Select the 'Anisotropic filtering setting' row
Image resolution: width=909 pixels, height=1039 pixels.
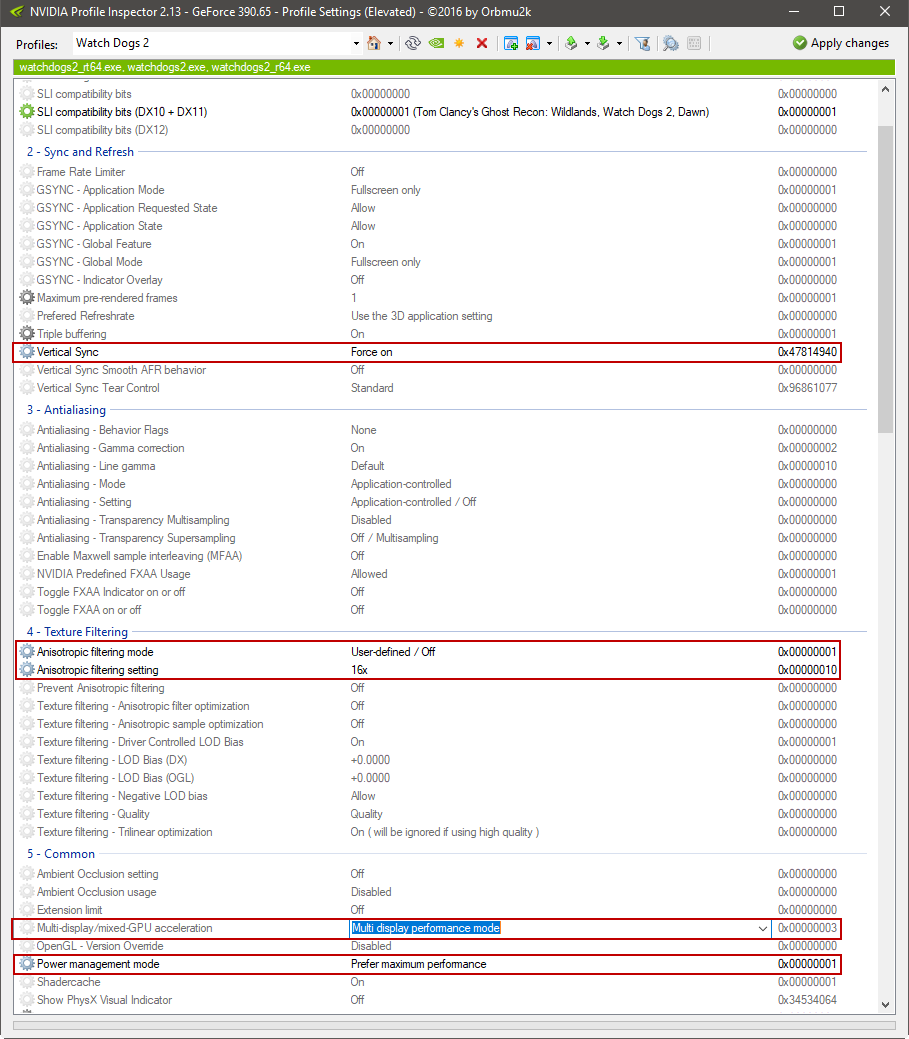point(427,670)
